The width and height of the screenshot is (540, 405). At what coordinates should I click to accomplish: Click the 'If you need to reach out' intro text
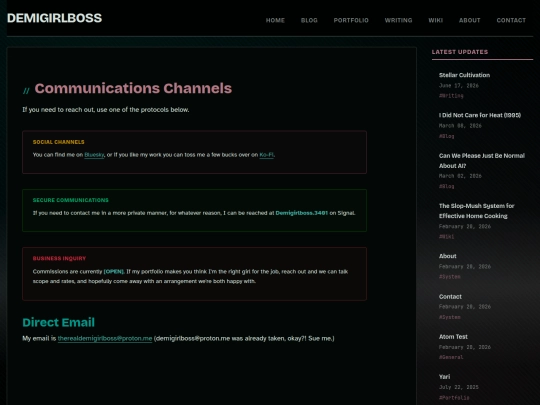tap(106, 110)
